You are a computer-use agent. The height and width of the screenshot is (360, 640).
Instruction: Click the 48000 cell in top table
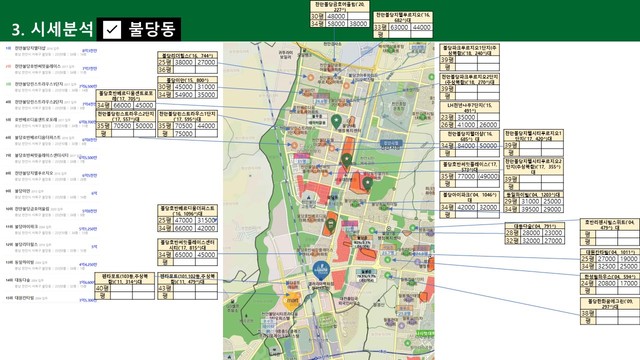coord(337,16)
